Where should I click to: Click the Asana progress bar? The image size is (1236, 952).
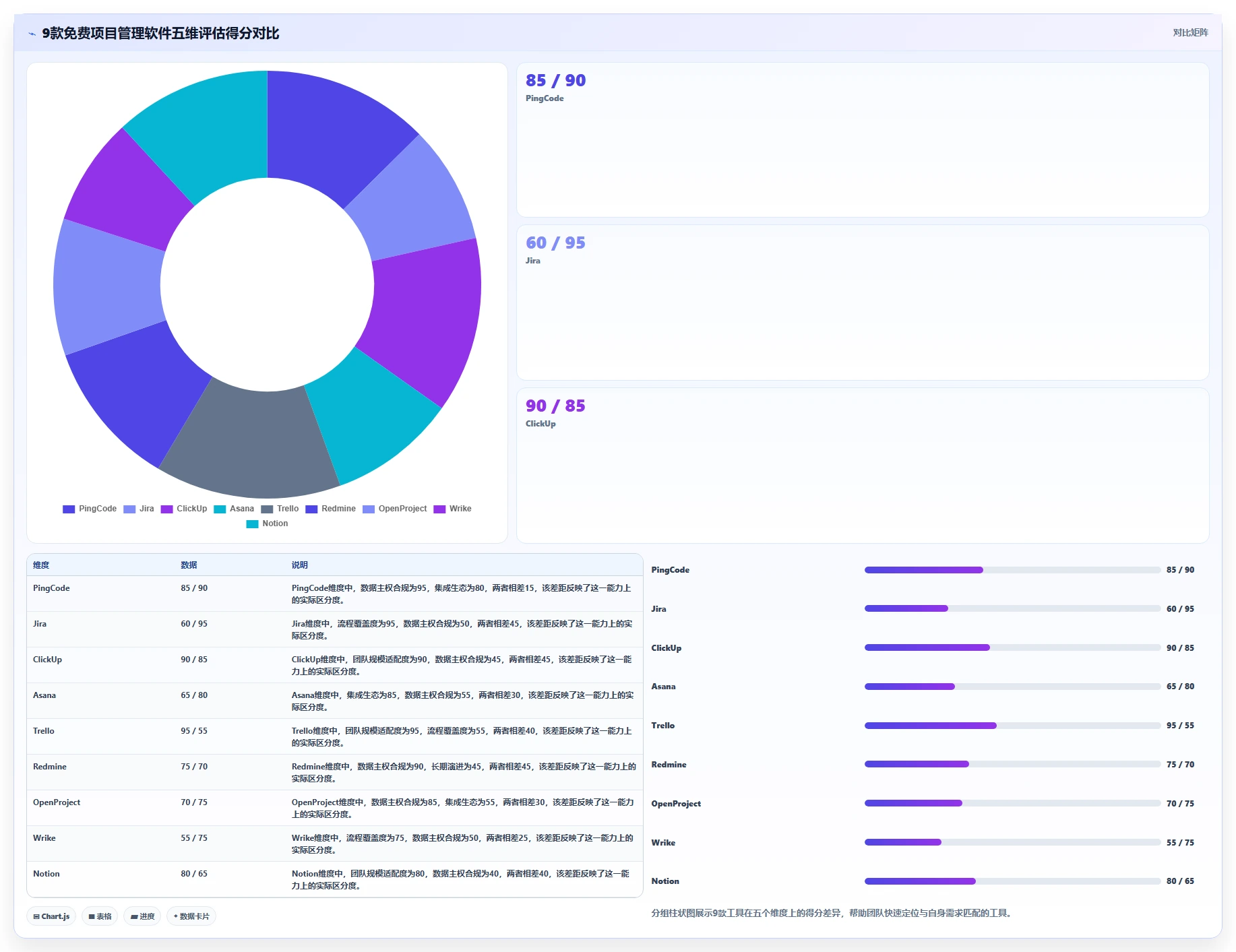1012,687
